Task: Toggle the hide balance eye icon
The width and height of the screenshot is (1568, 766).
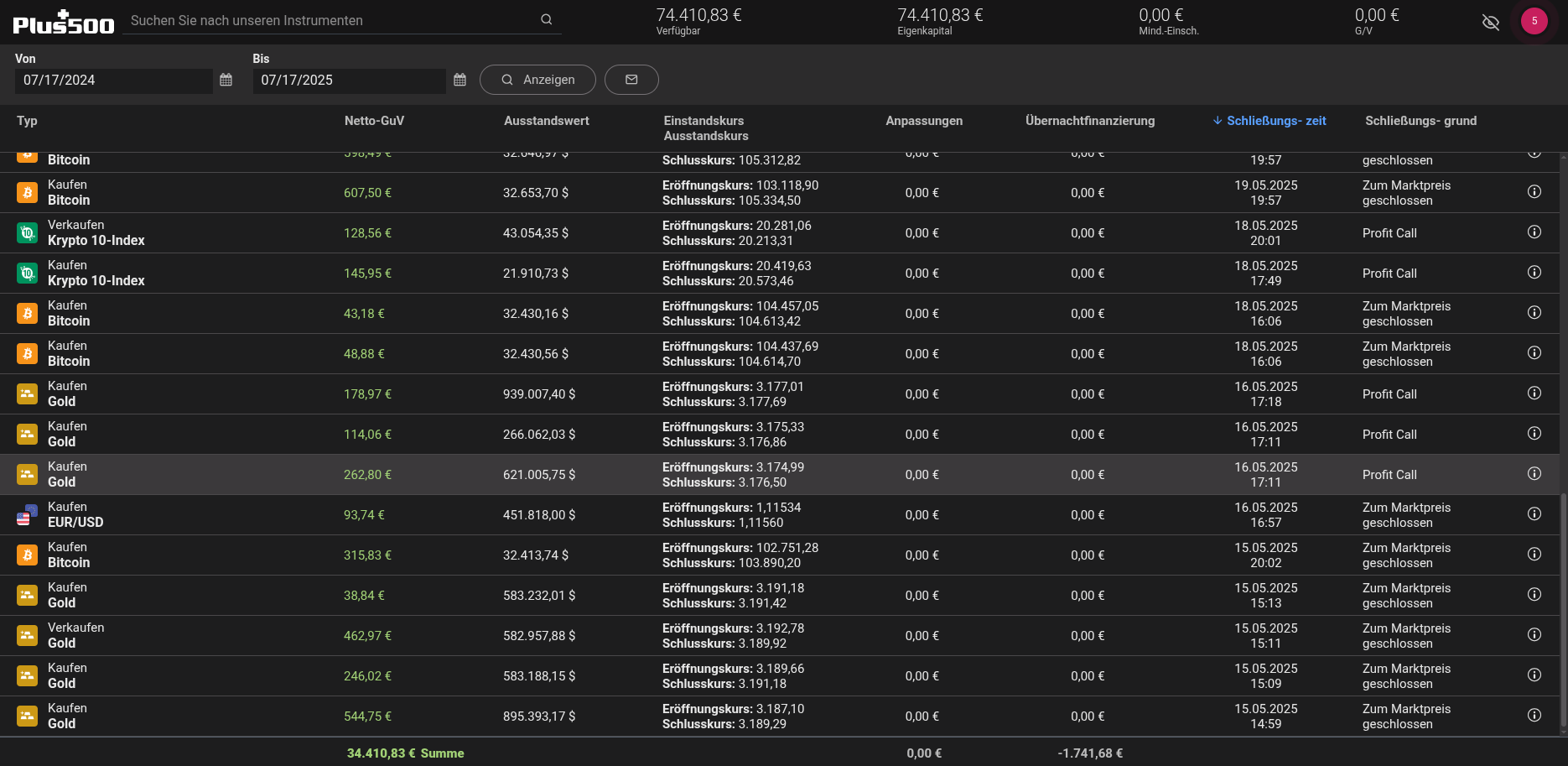Action: 1490,22
